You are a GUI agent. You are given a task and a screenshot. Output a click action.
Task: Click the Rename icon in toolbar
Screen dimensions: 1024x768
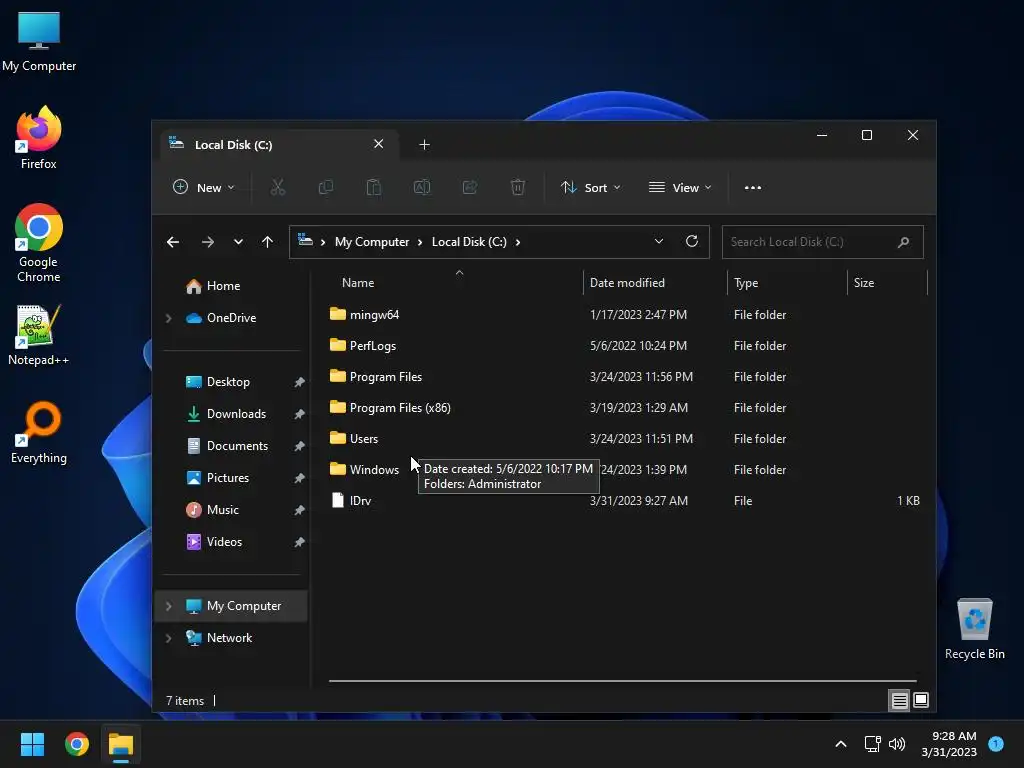[x=422, y=187]
